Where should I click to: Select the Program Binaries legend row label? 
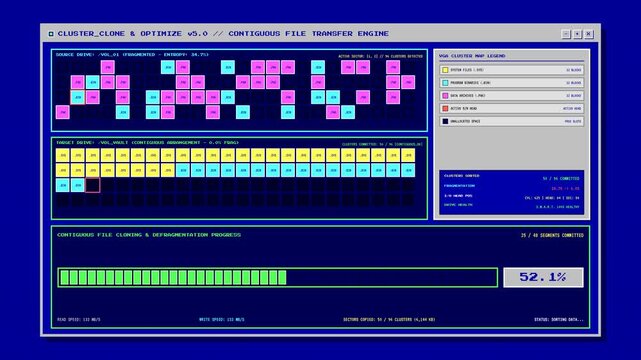click(470, 83)
